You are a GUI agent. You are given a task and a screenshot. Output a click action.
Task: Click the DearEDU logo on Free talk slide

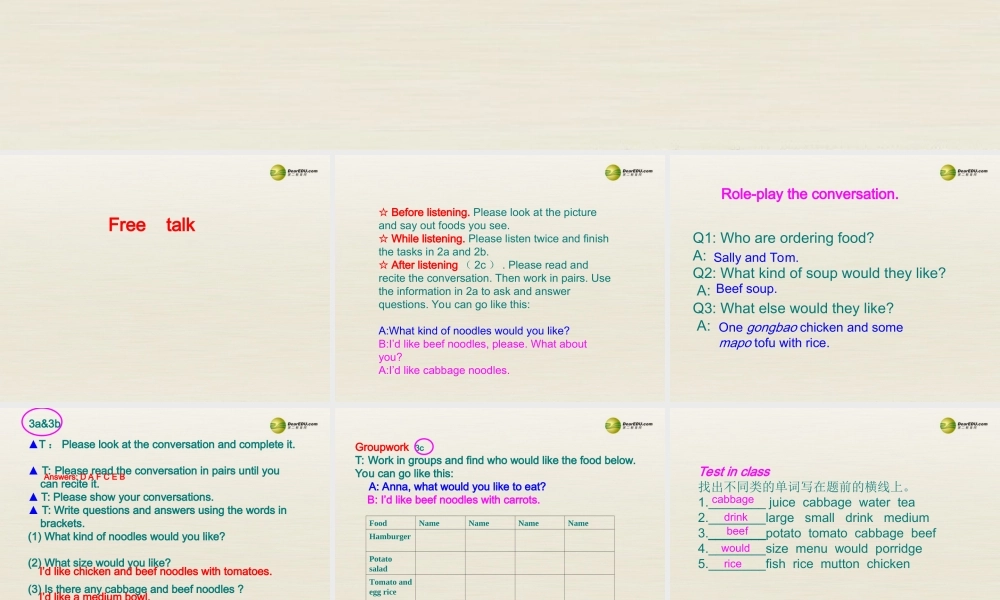point(293,173)
